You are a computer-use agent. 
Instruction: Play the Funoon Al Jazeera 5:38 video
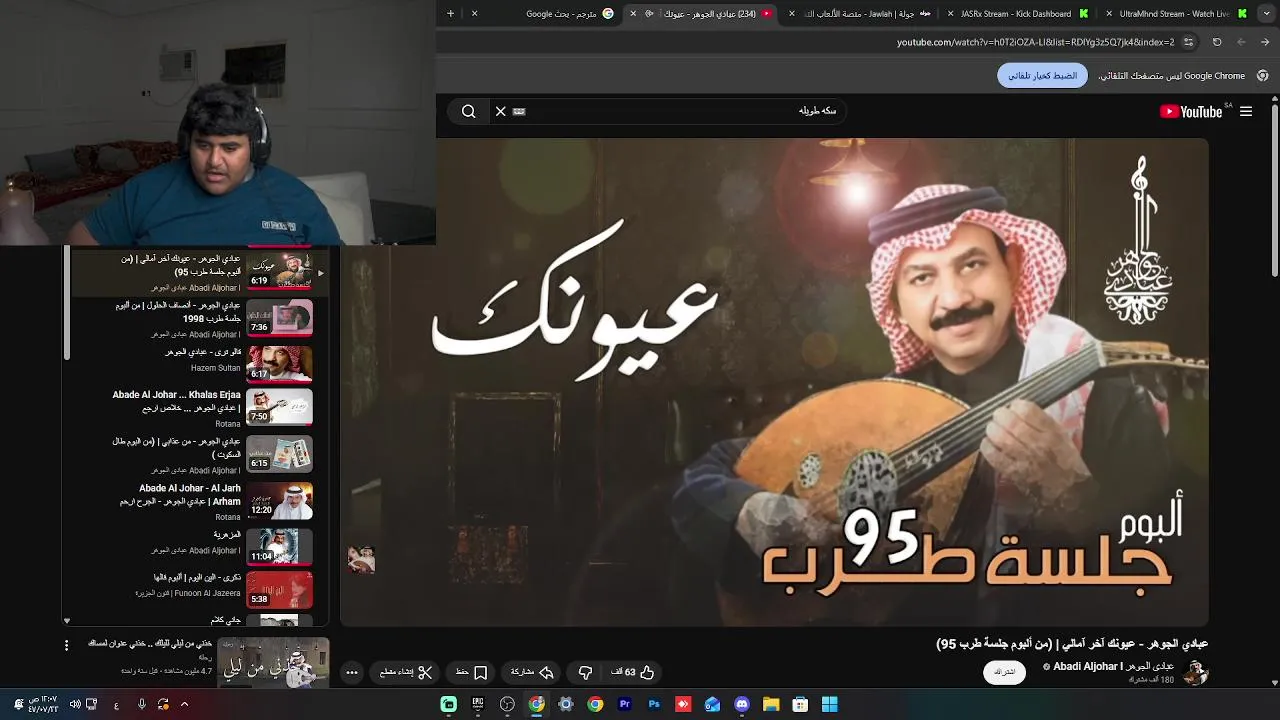[280, 592]
